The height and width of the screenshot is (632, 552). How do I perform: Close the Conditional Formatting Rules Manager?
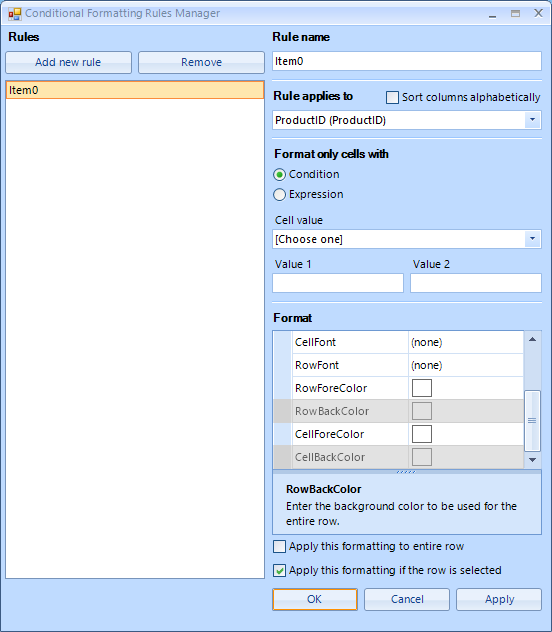[538, 13]
